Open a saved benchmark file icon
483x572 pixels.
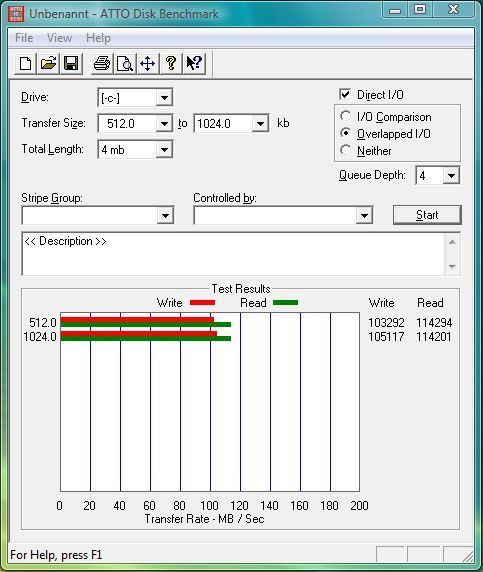pos(48,63)
